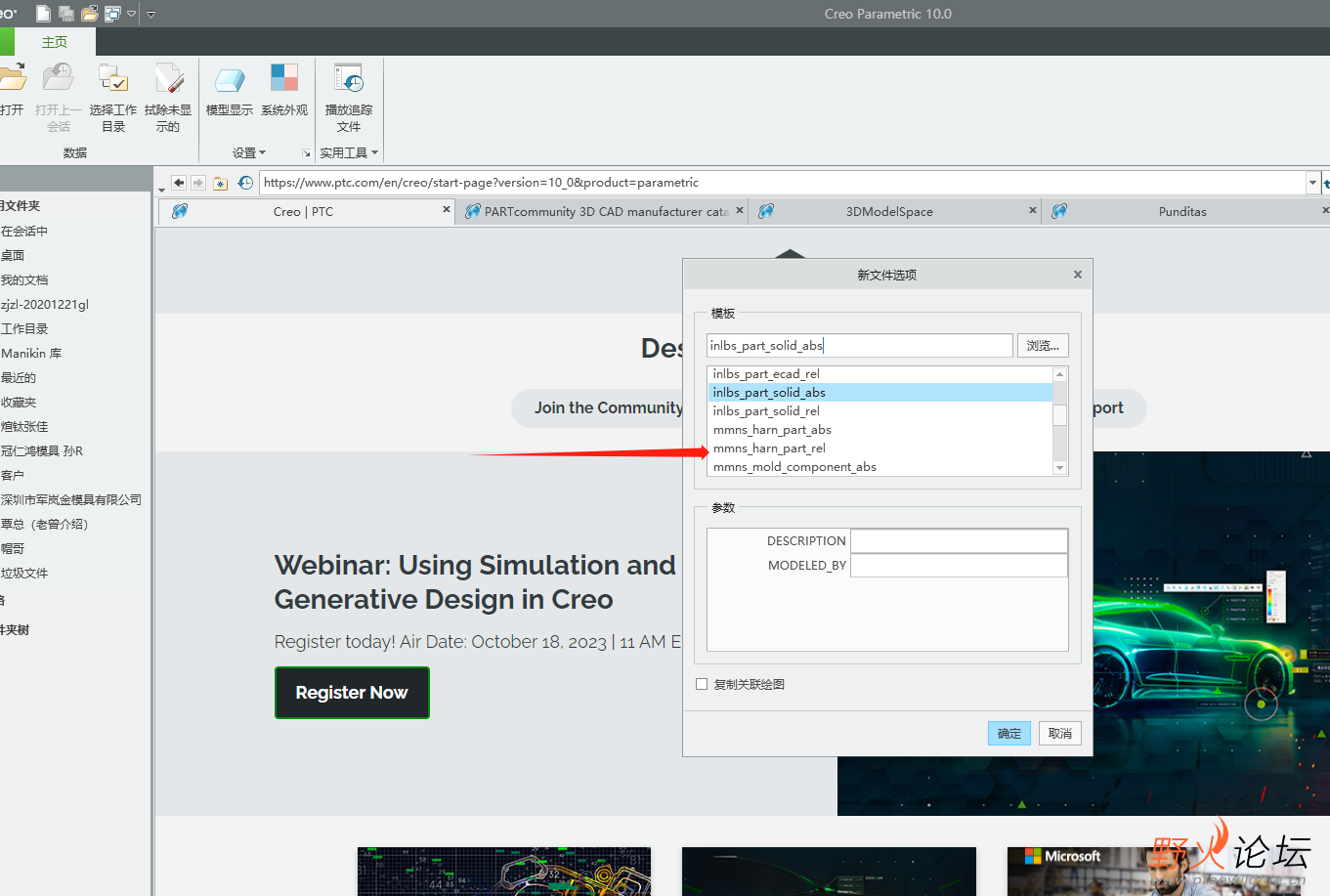1330x896 pixels.
Task: Select template inlbs_part_ecad_rel
Action: (880, 374)
